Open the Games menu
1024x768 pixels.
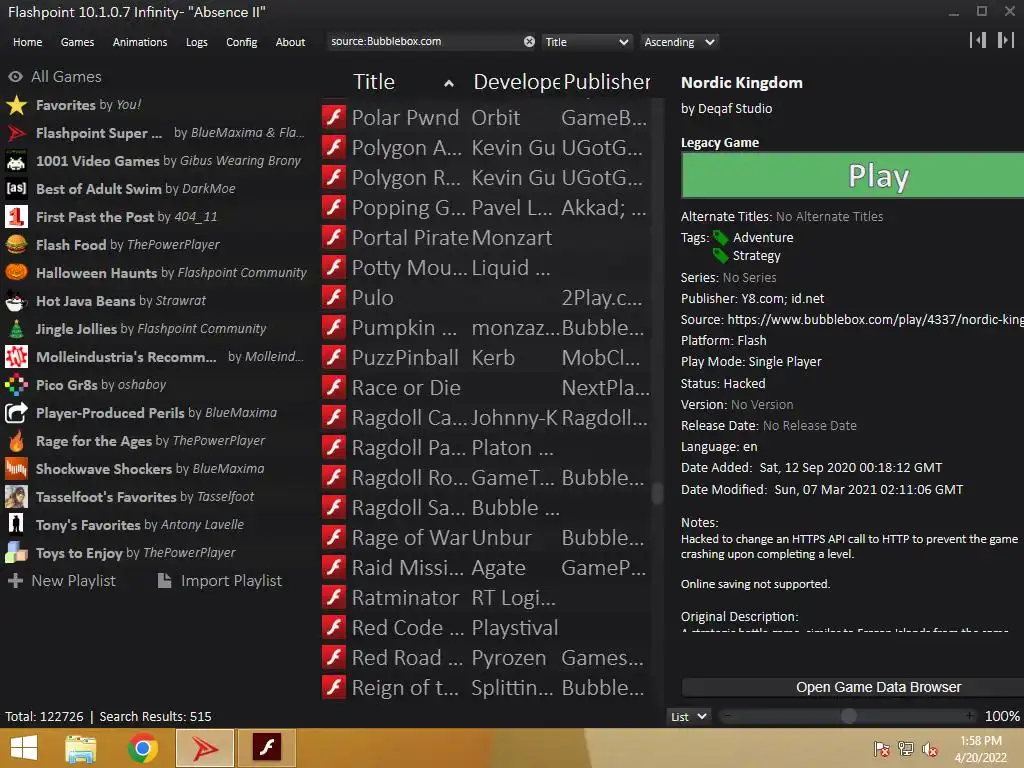pyautogui.click(x=77, y=42)
